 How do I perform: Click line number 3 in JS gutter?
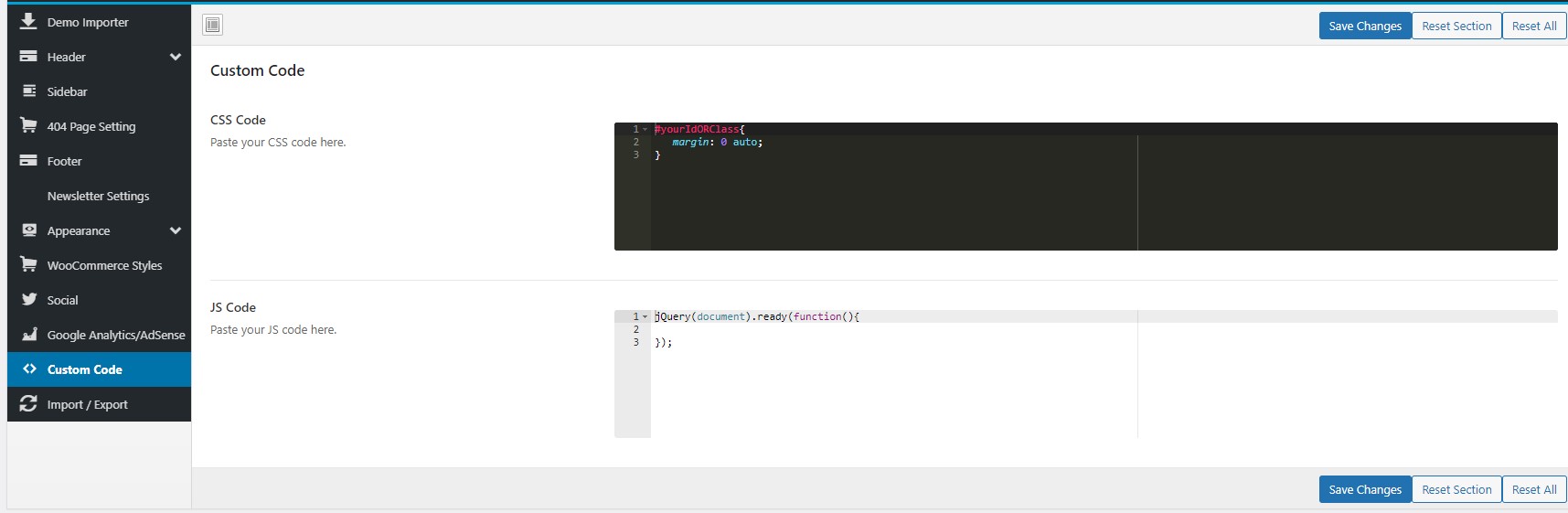click(x=636, y=342)
